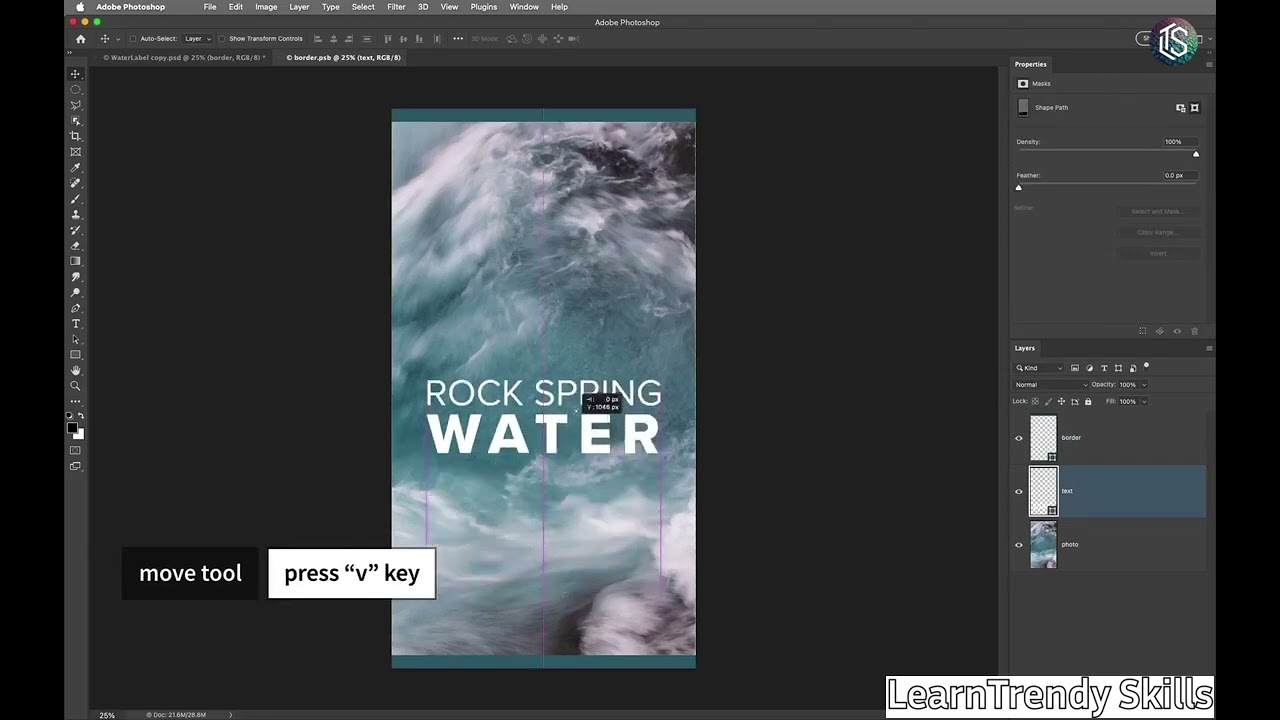Select the Path Selection tool
The width and height of the screenshot is (1280, 720).
point(75,339)
